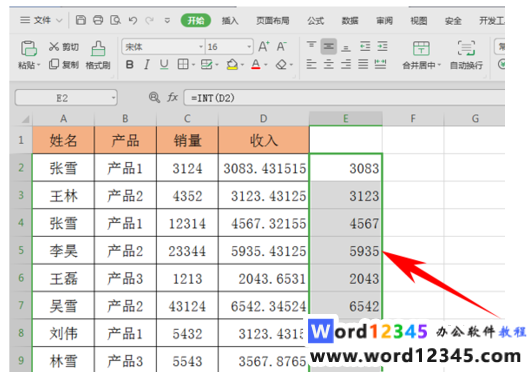The width and height of the screenshot is (531, 372).
Task: Click cell containing 3083.431515
Action: 264,168
